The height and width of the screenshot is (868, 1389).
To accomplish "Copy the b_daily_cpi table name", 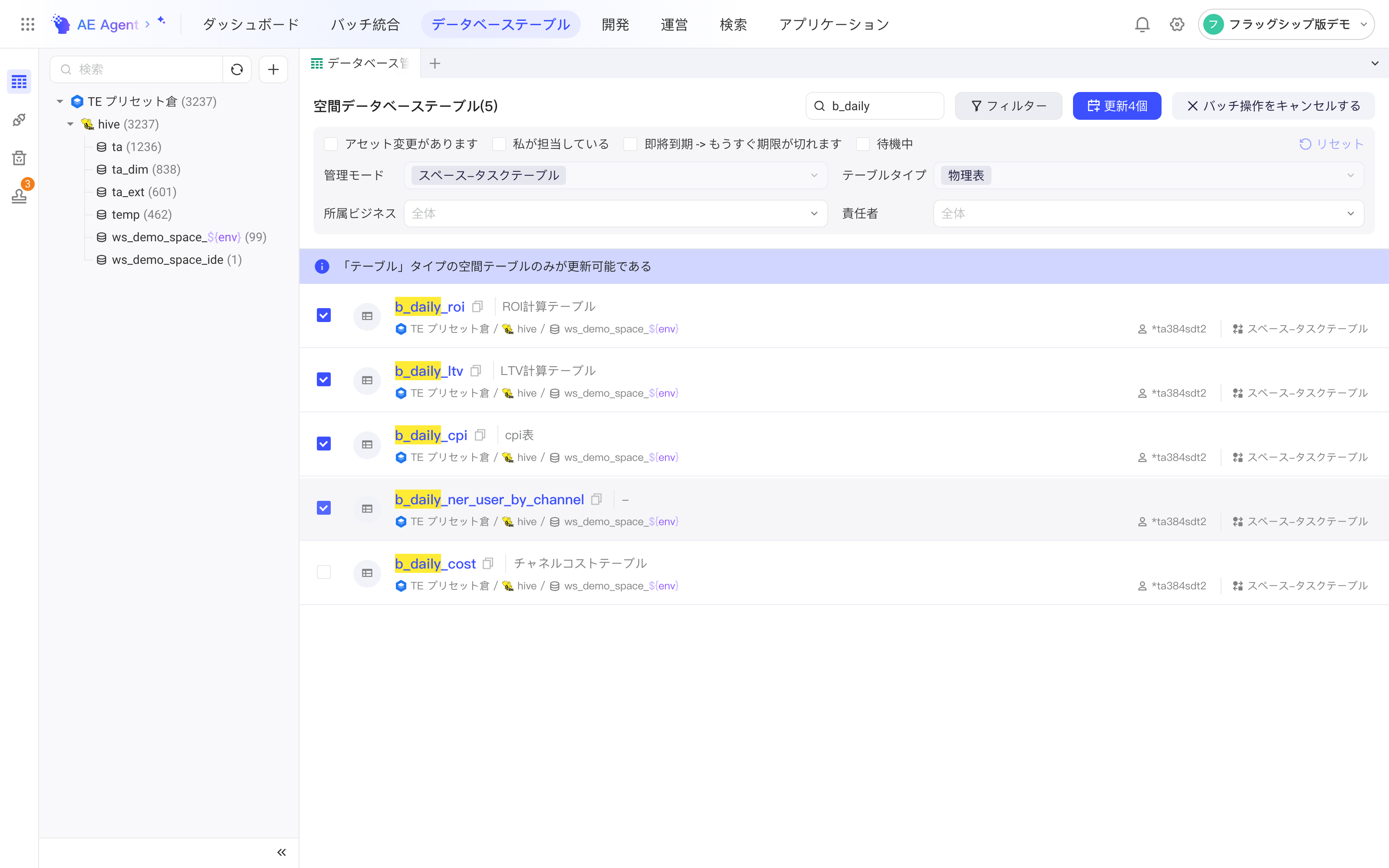I will [x=481, y=435].
